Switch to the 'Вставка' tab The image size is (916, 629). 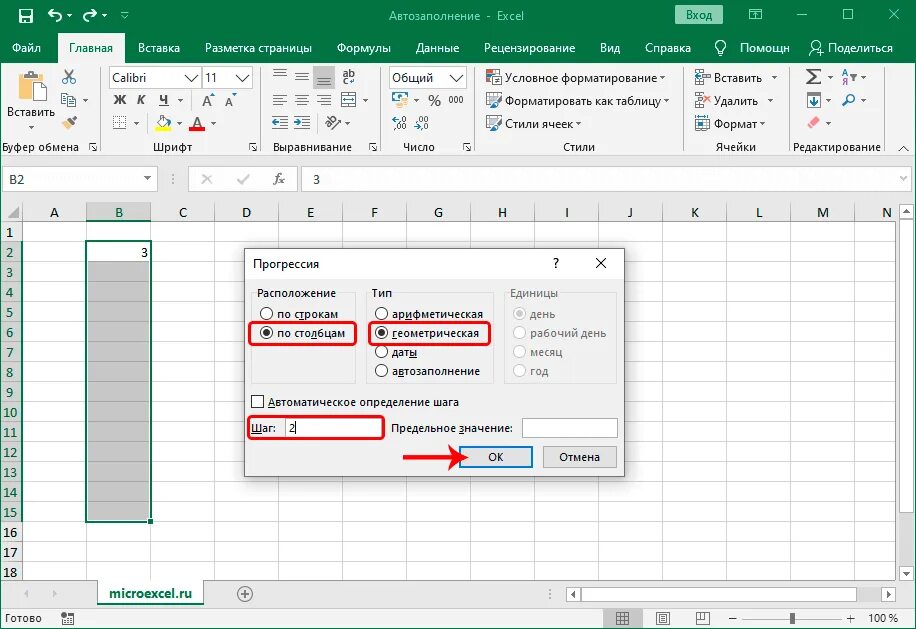point(159,48)
